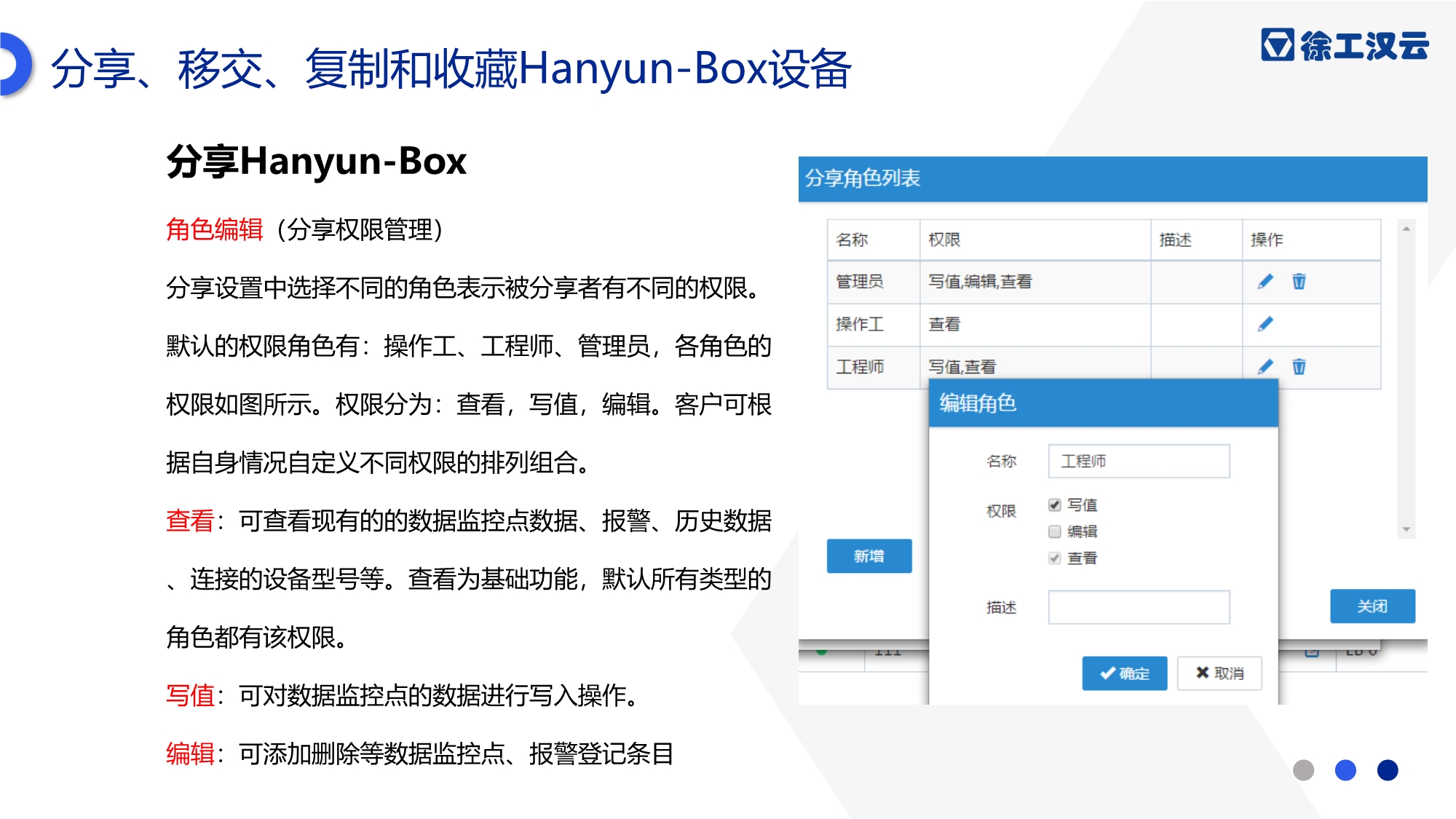
Task: Click the gray slide indicator dot
Action: coord(1303,770)
